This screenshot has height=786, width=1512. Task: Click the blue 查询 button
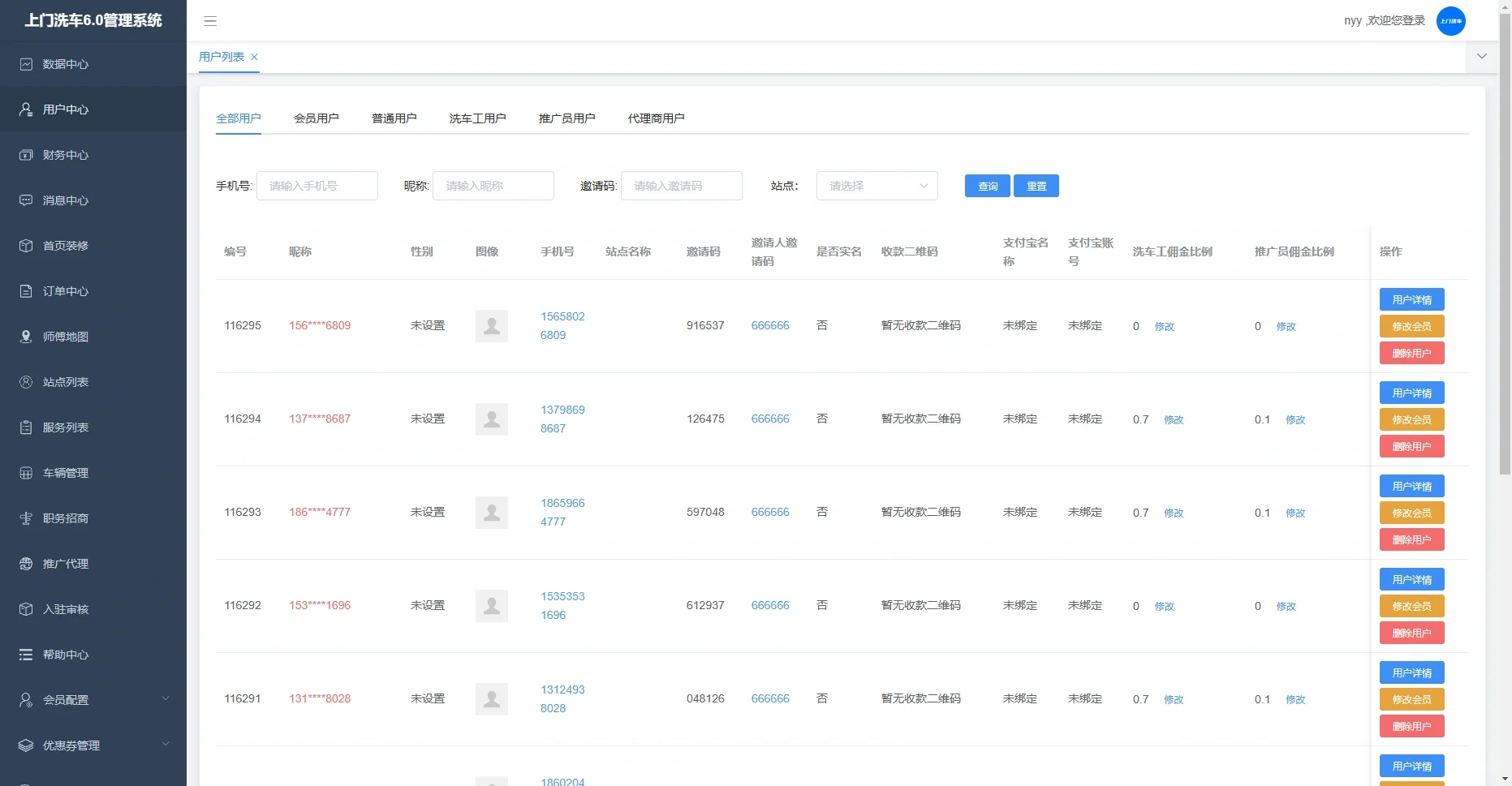[987, 186]
